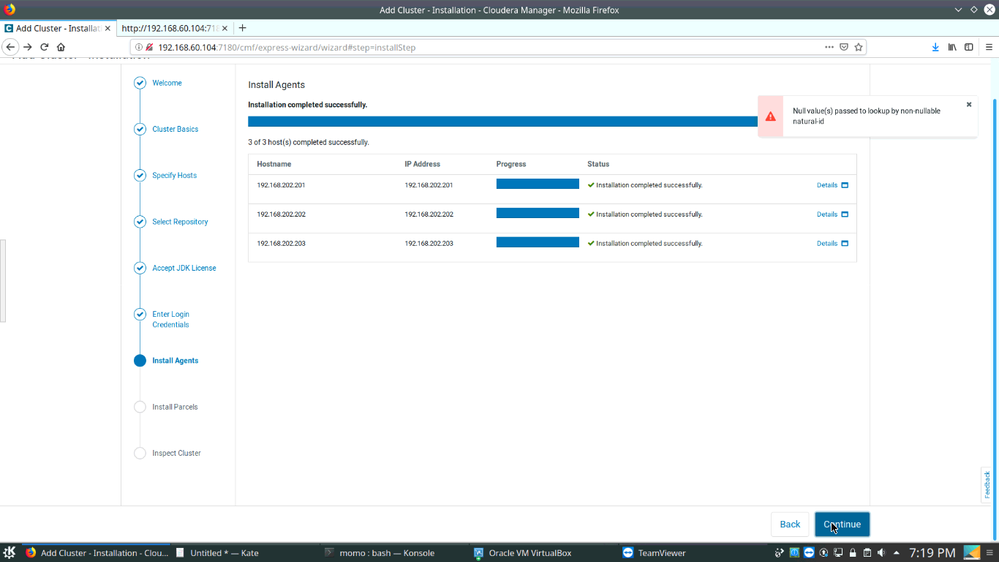Click the Install Parcels step label
This screenshot has height=562, width=999.
click(175, 407)
